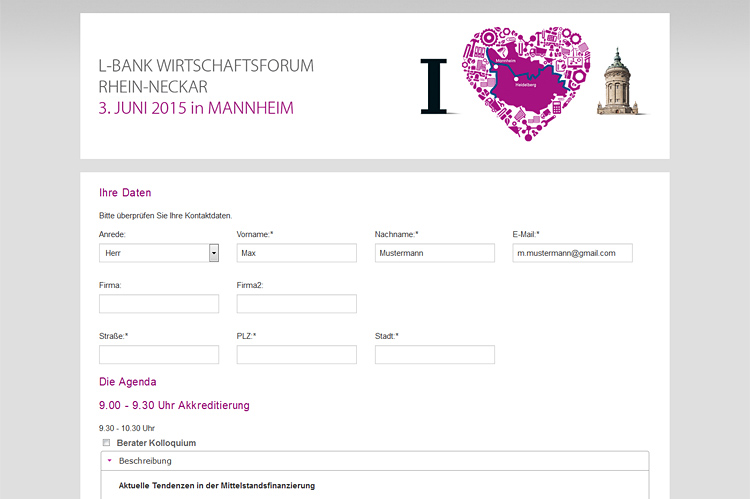The width and height of the screenshot is (750, 499).
Task: Open the Anrede dropdown showing Herr
Action: pos(159,253)
